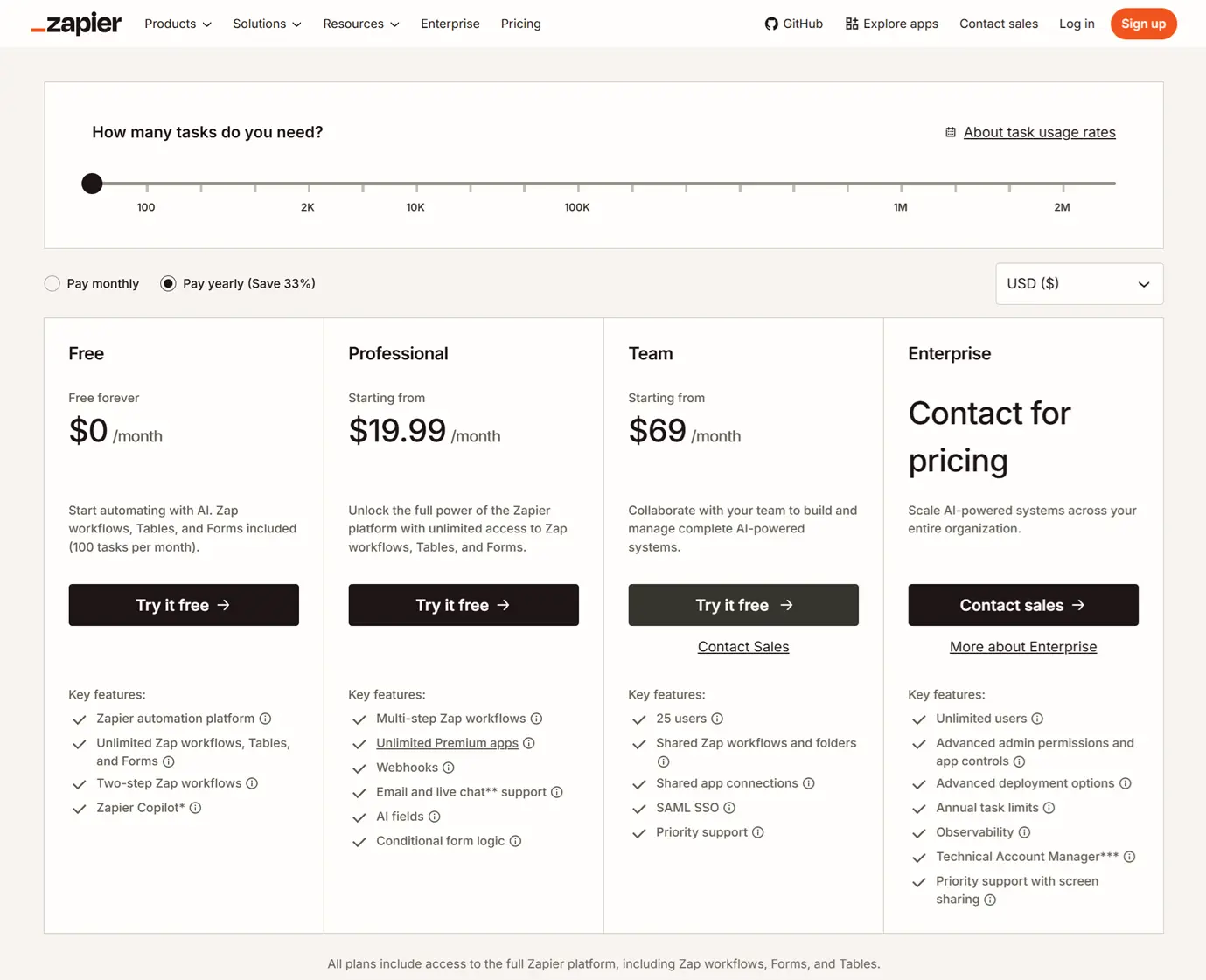The height and width of the screenshot is (980, 1206).
Task: Show info icon for Conditional form logic
Action: (516, 841)
